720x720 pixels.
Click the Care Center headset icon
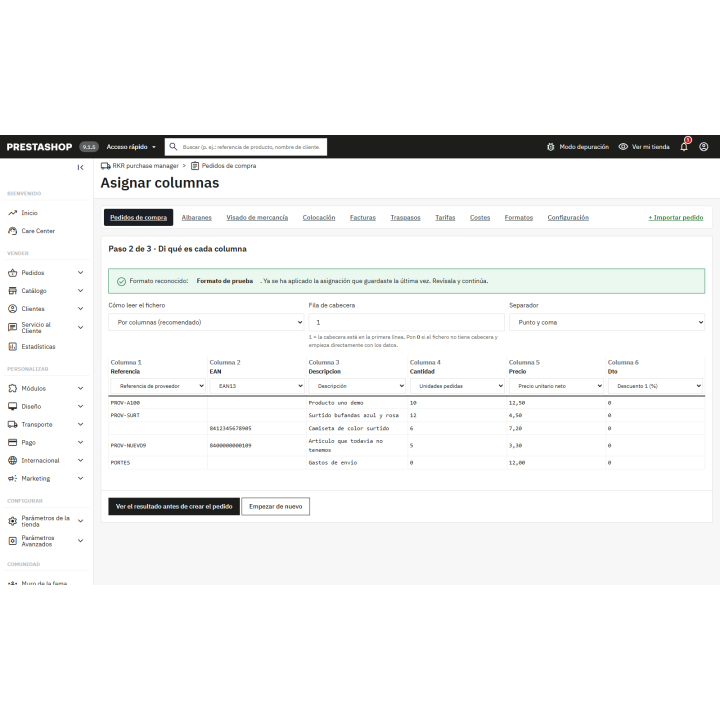(13, 231)
